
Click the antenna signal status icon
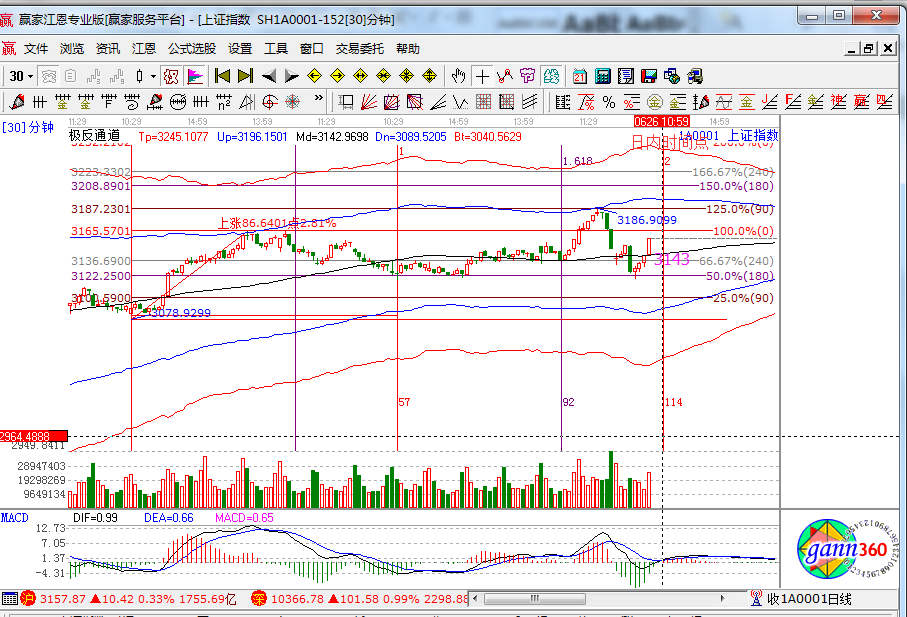tap(756, 598)
